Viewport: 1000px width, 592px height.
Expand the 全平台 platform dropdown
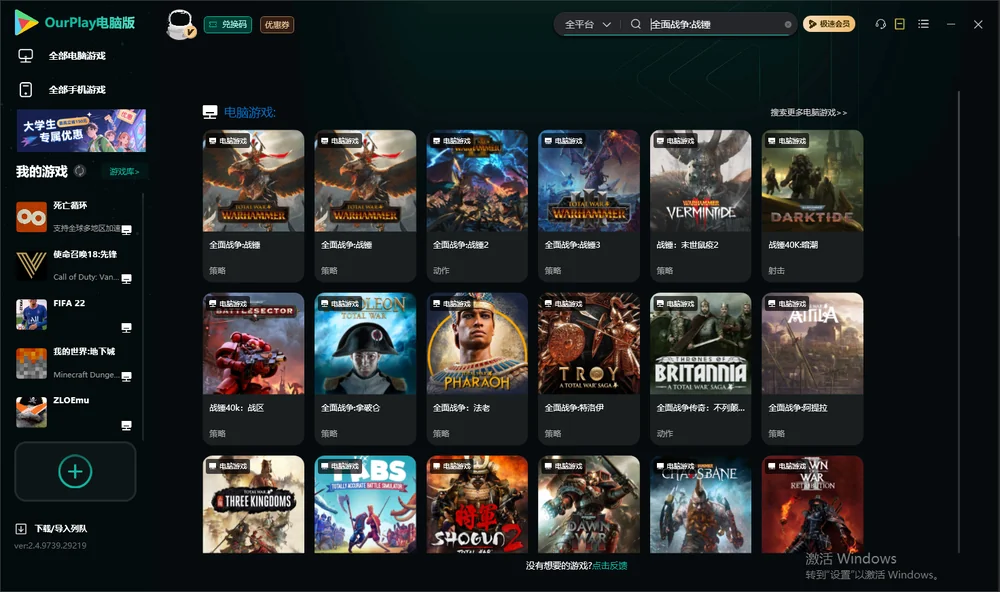587,24
